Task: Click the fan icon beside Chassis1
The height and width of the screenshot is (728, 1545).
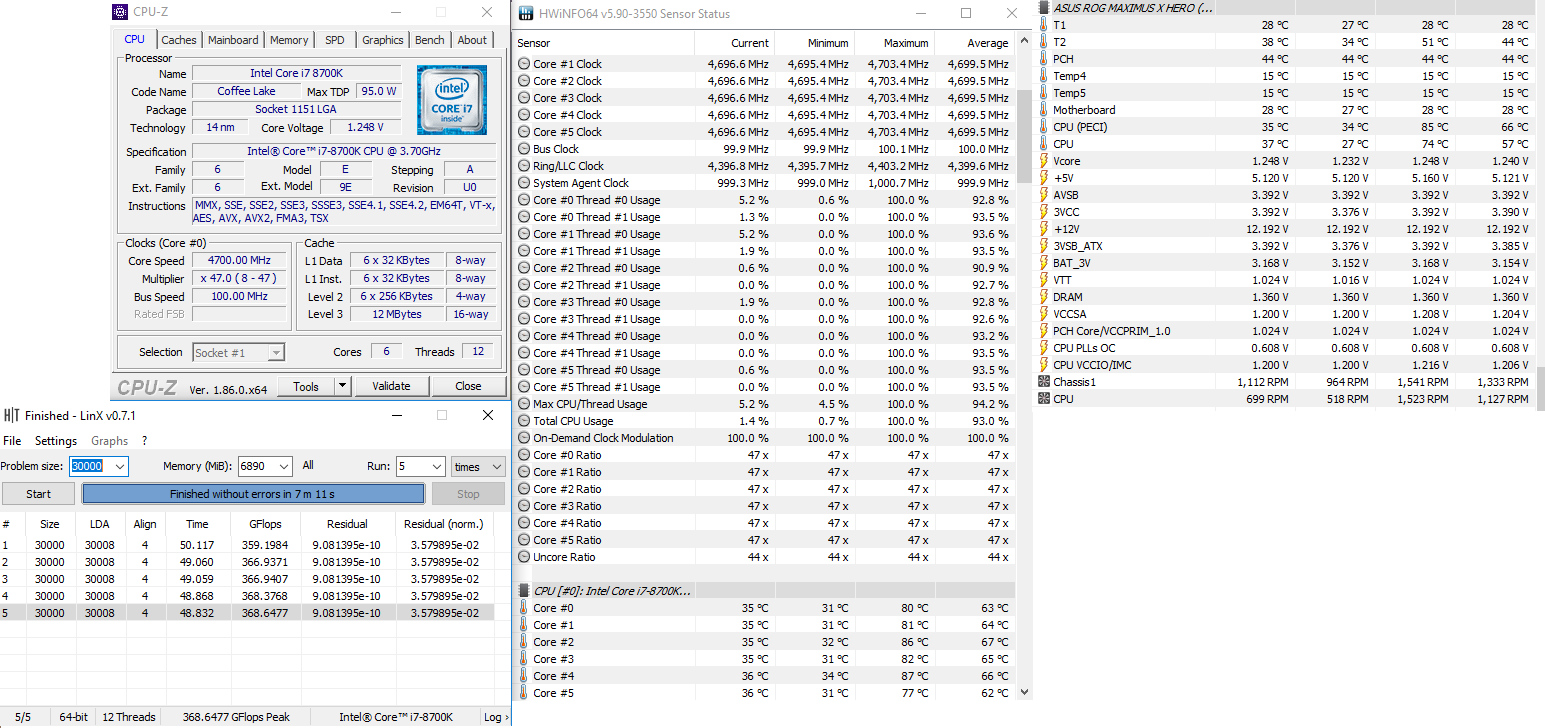Action: pyautogui.click(x=1044, y=382)
